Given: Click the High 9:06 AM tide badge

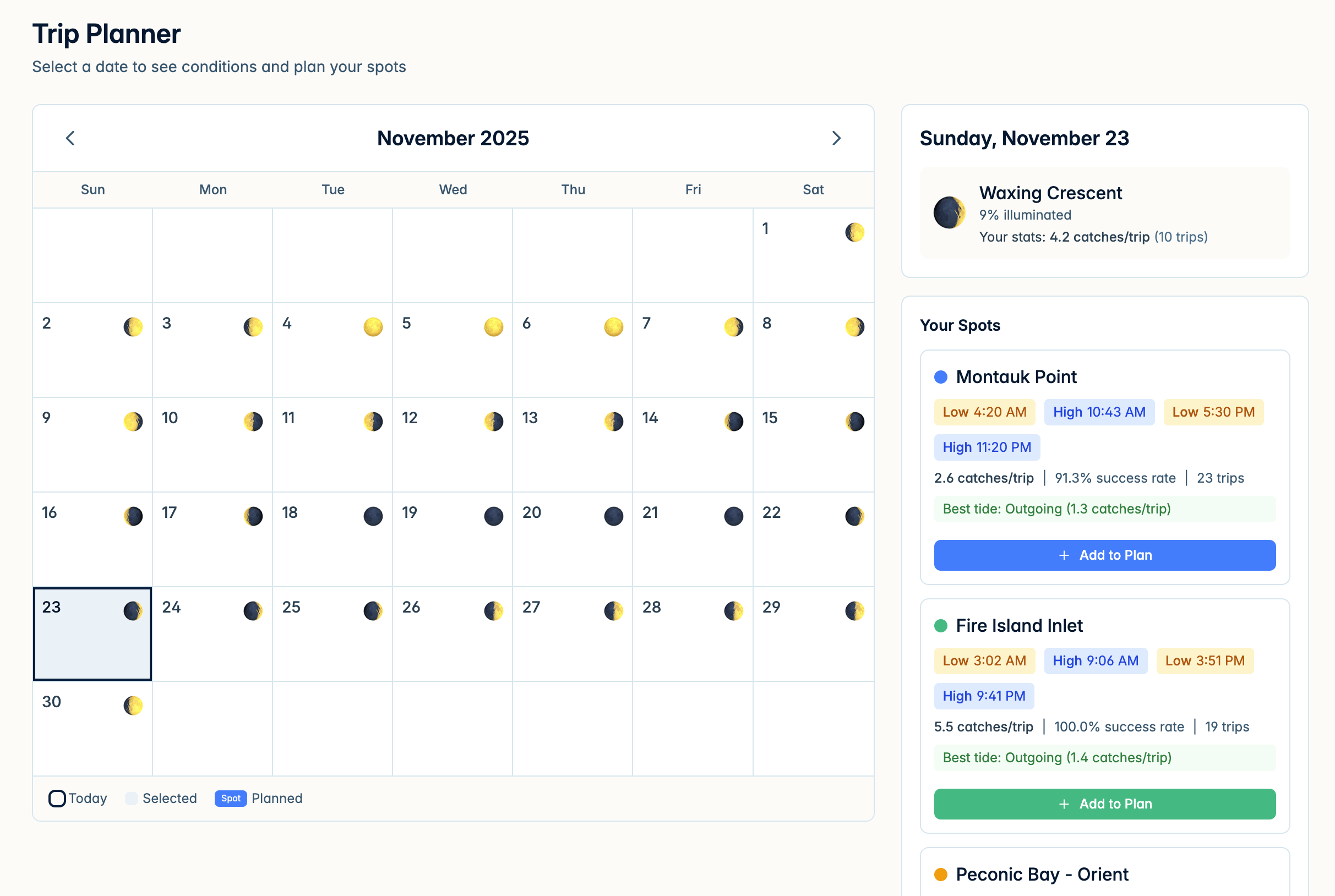Looking at the screenshot, I should 1096,660.
